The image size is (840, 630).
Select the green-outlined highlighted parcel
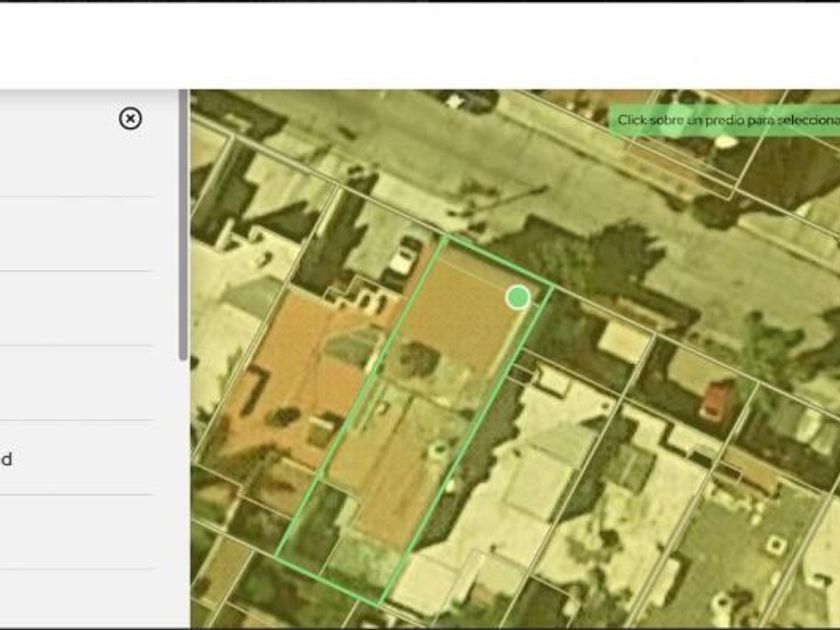[414, 421]
